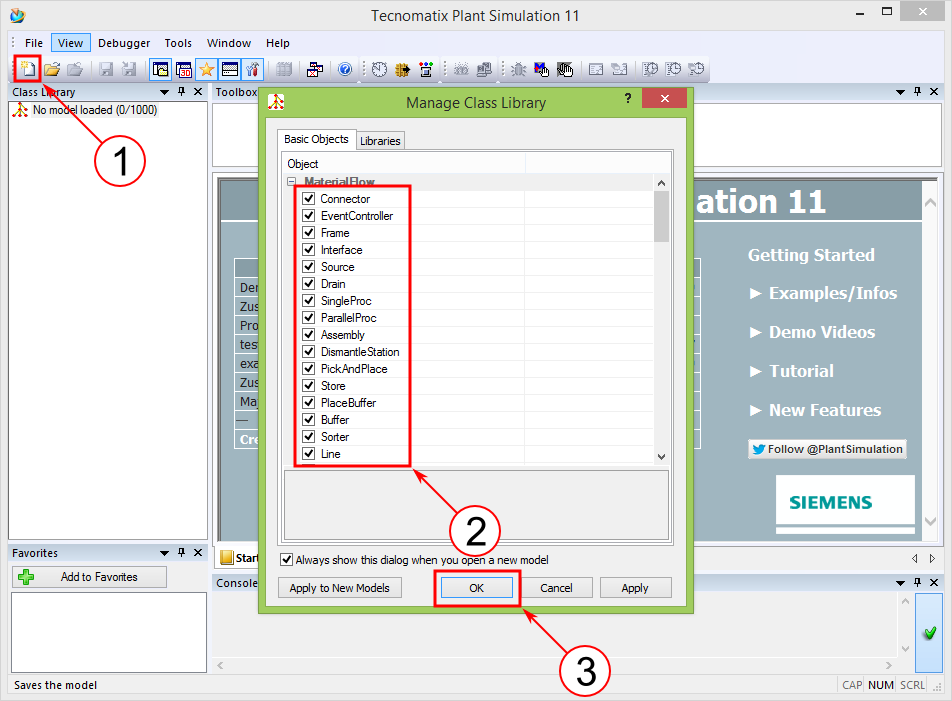The image size is (952, 701).
Task: Toggle the Class Library view toolbar icon
Action: click(161, 69)
